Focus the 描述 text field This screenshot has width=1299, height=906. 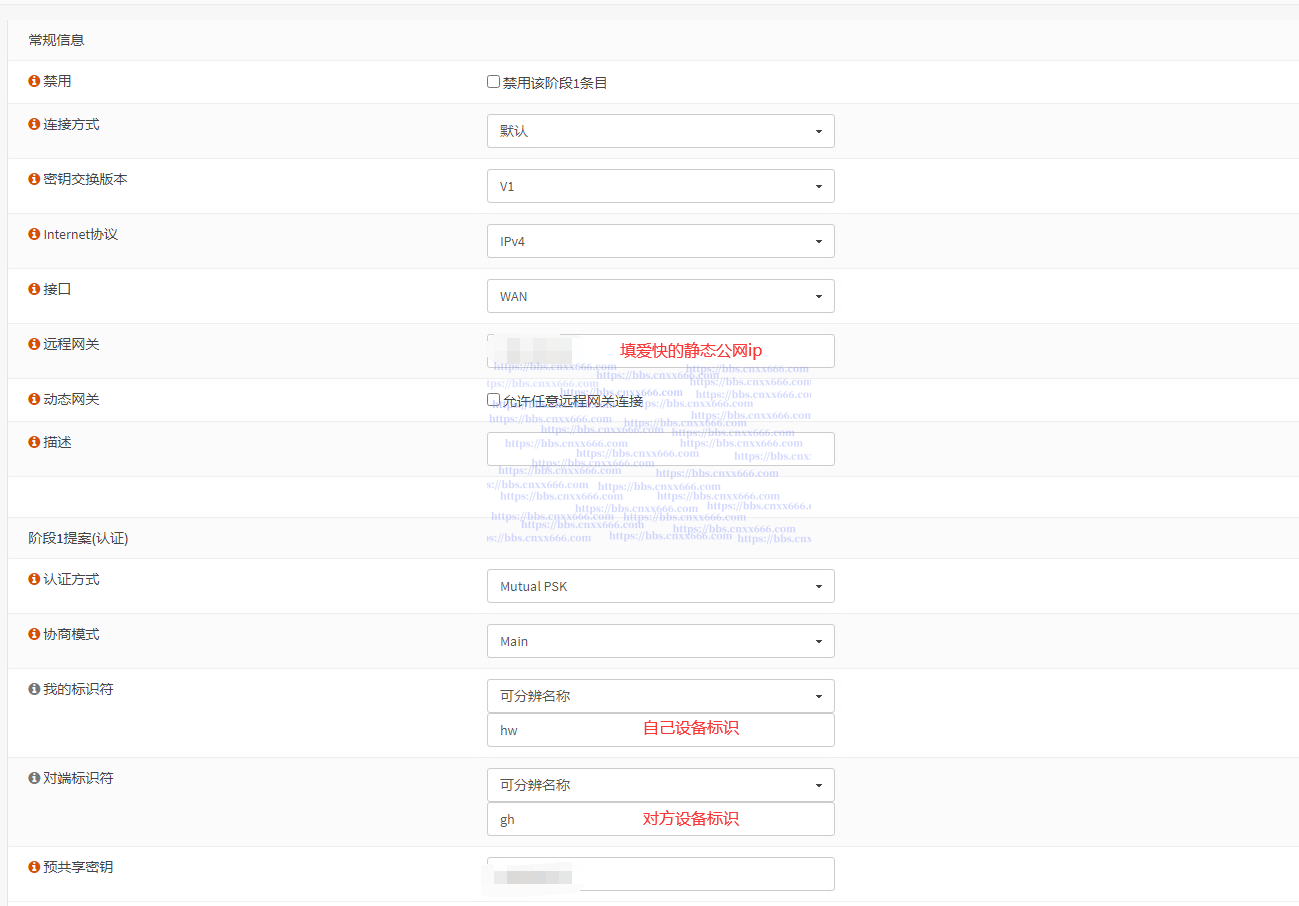tap(660, 449)
